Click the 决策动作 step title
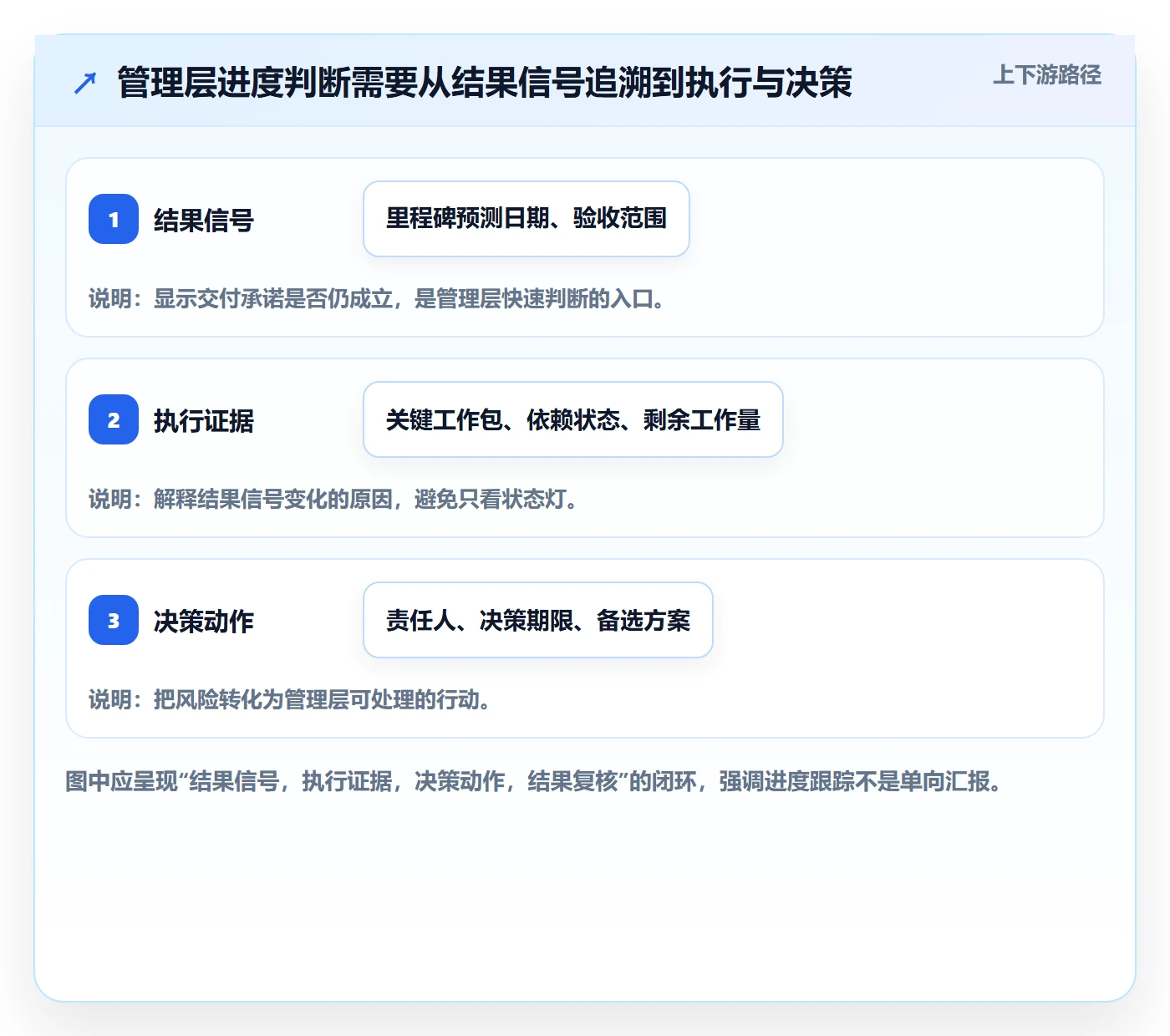Screen dimensions: 1170x1036 pyautogui.click(x=204, y=622)
